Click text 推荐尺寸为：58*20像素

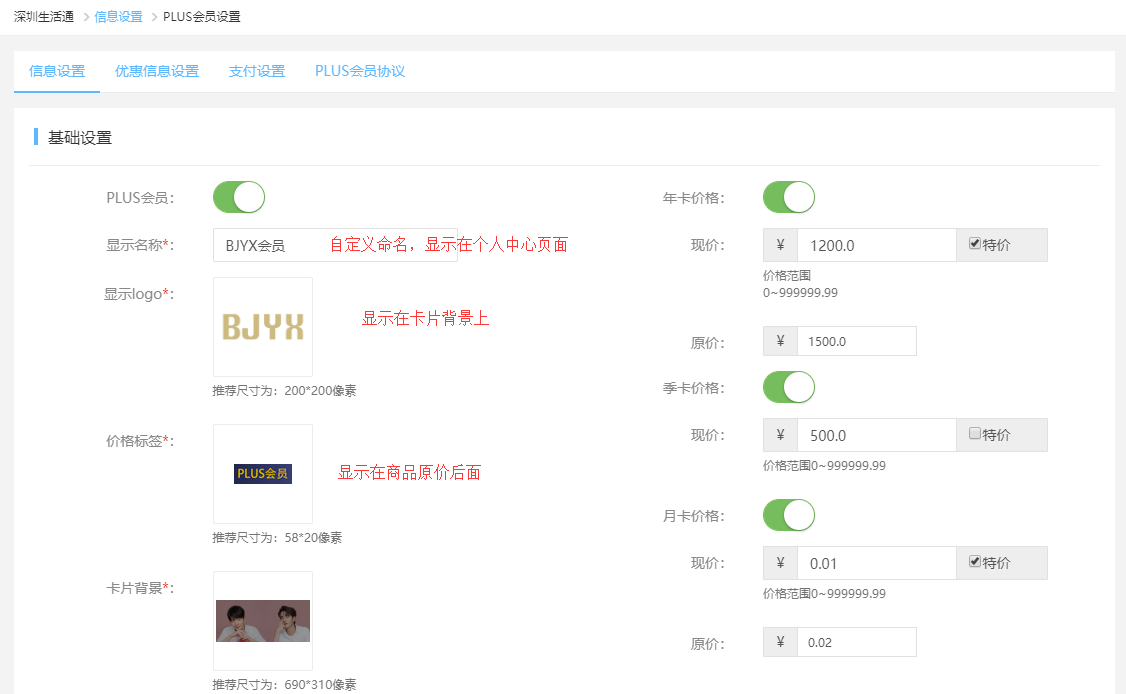click(277, 537)
